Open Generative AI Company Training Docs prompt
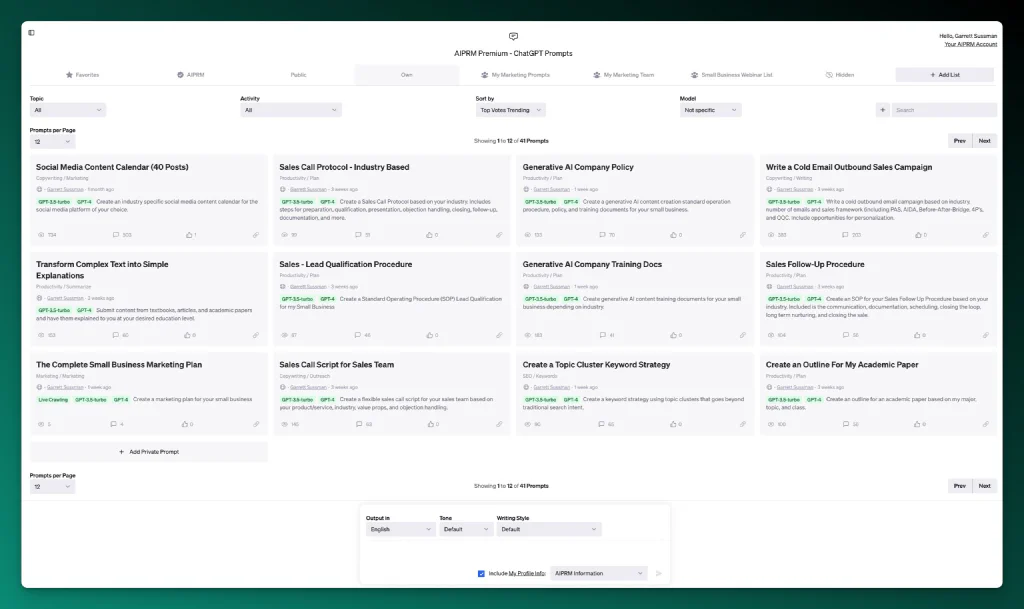This screenshot has height=609, width=1024. pyautogui.click(x=592, y=264)
